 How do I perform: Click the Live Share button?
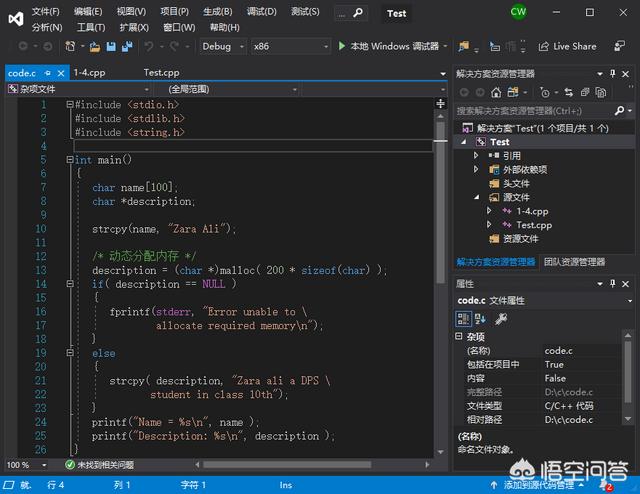(567, 47)
